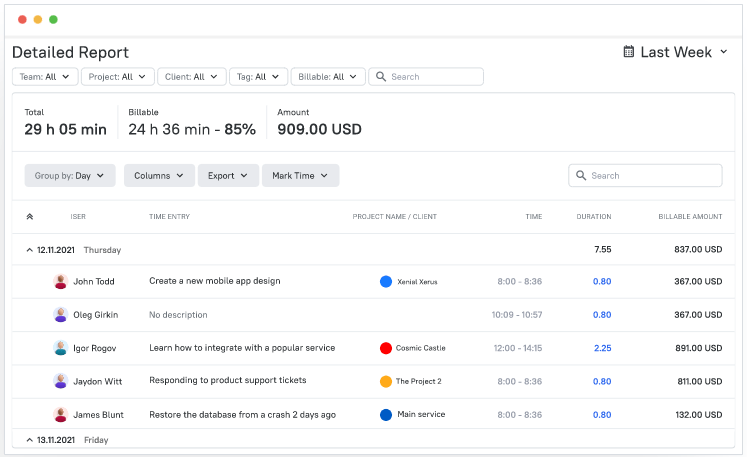Viewport: 747px width, 457px height.
Task: Open the Mark Time menu
Action: point(300,176)
